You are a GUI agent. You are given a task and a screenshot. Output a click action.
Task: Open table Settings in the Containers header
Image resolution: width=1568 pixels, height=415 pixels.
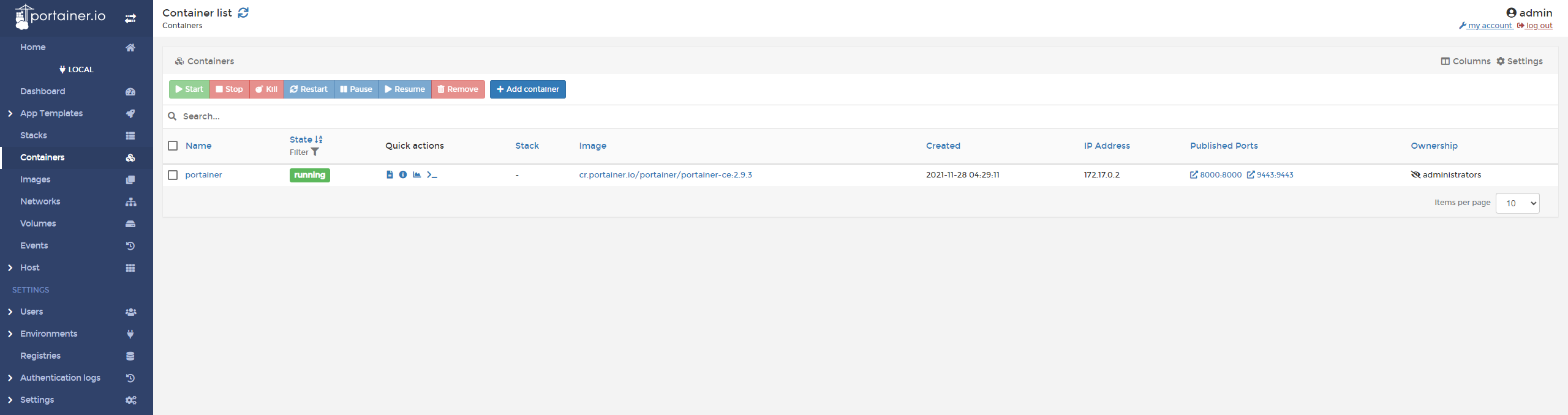[x=1520, y=61]
